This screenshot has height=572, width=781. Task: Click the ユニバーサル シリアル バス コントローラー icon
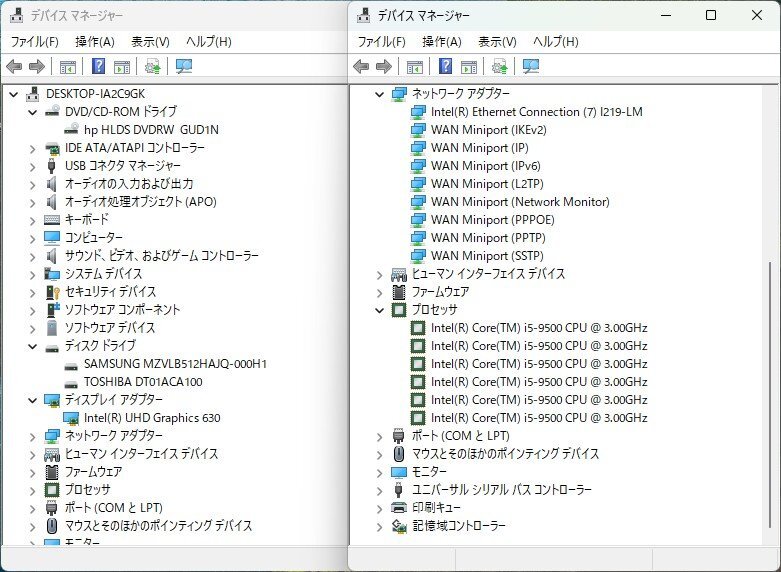tap(398, 490)
